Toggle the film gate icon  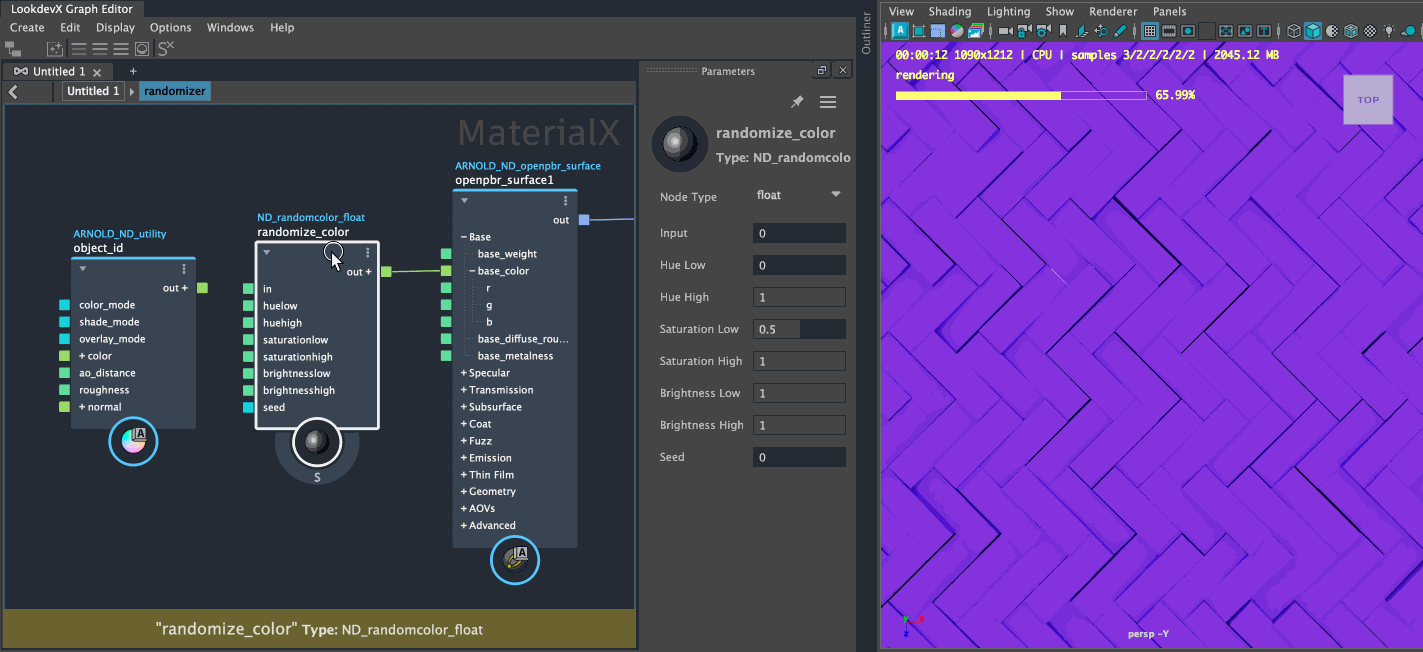(x=1169, y=31)
